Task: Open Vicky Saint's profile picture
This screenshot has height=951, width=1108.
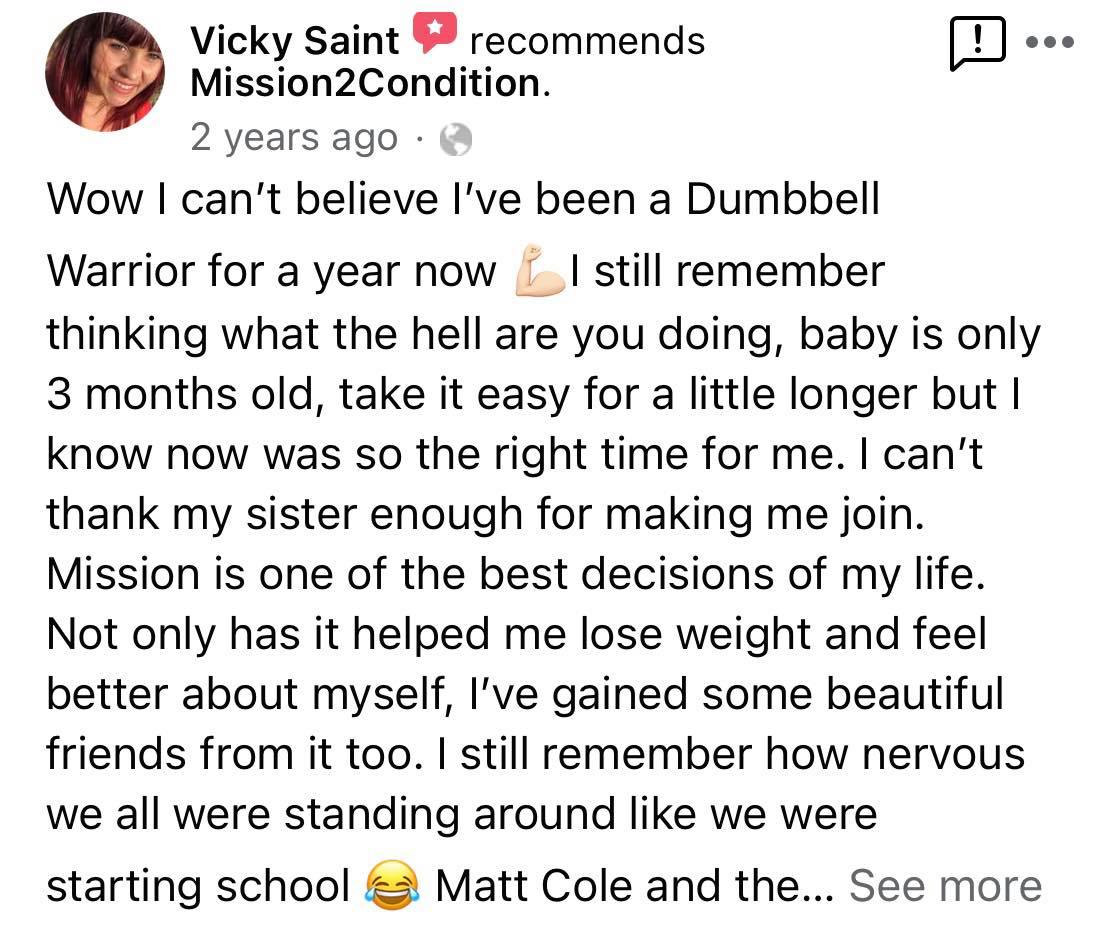Action: click(x=105, y=71)
